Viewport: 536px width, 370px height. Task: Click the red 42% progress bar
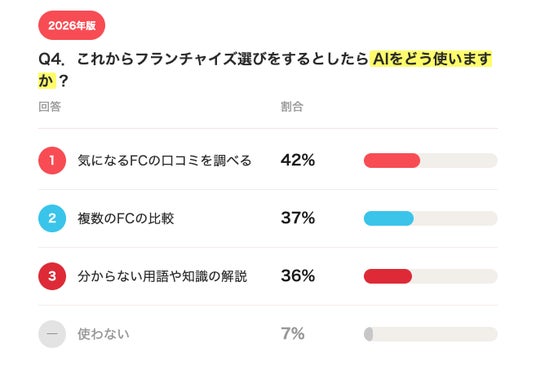click(x=430, y=160)
